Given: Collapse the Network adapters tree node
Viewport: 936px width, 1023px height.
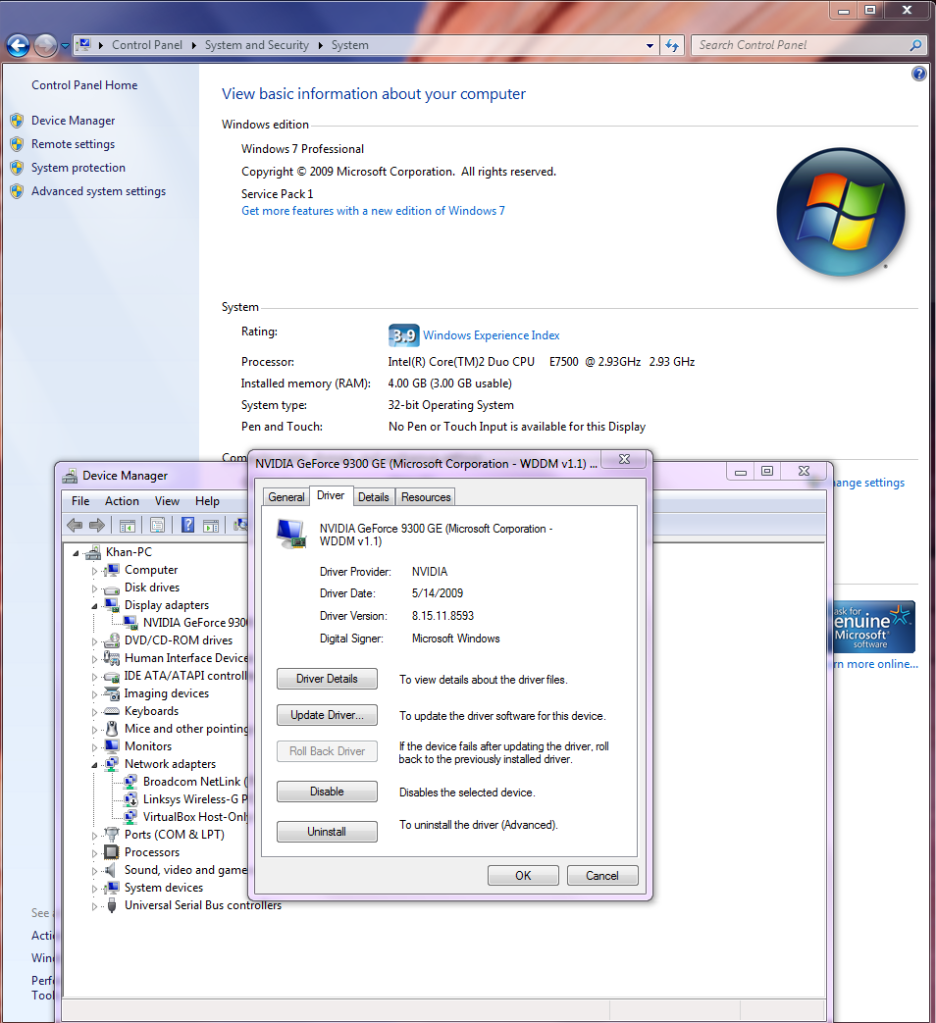Looking at the screenshot, I should [96, 764].
